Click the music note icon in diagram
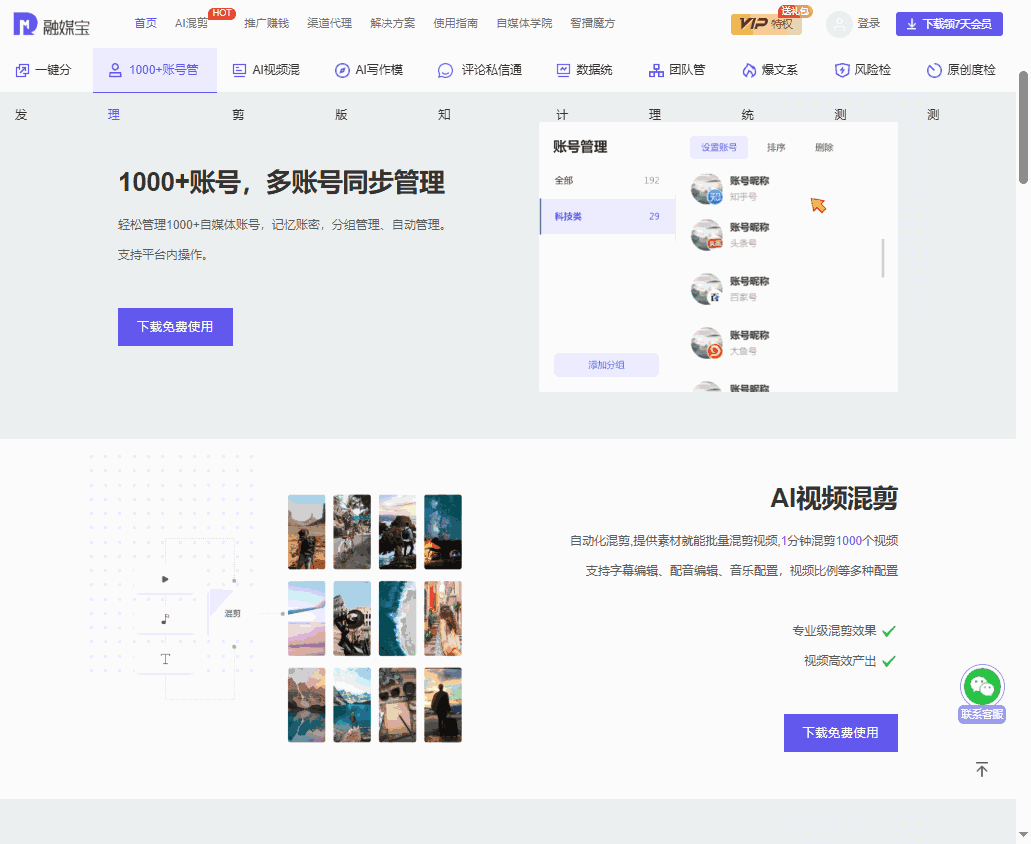1031x844 pixels. (165, 619)
